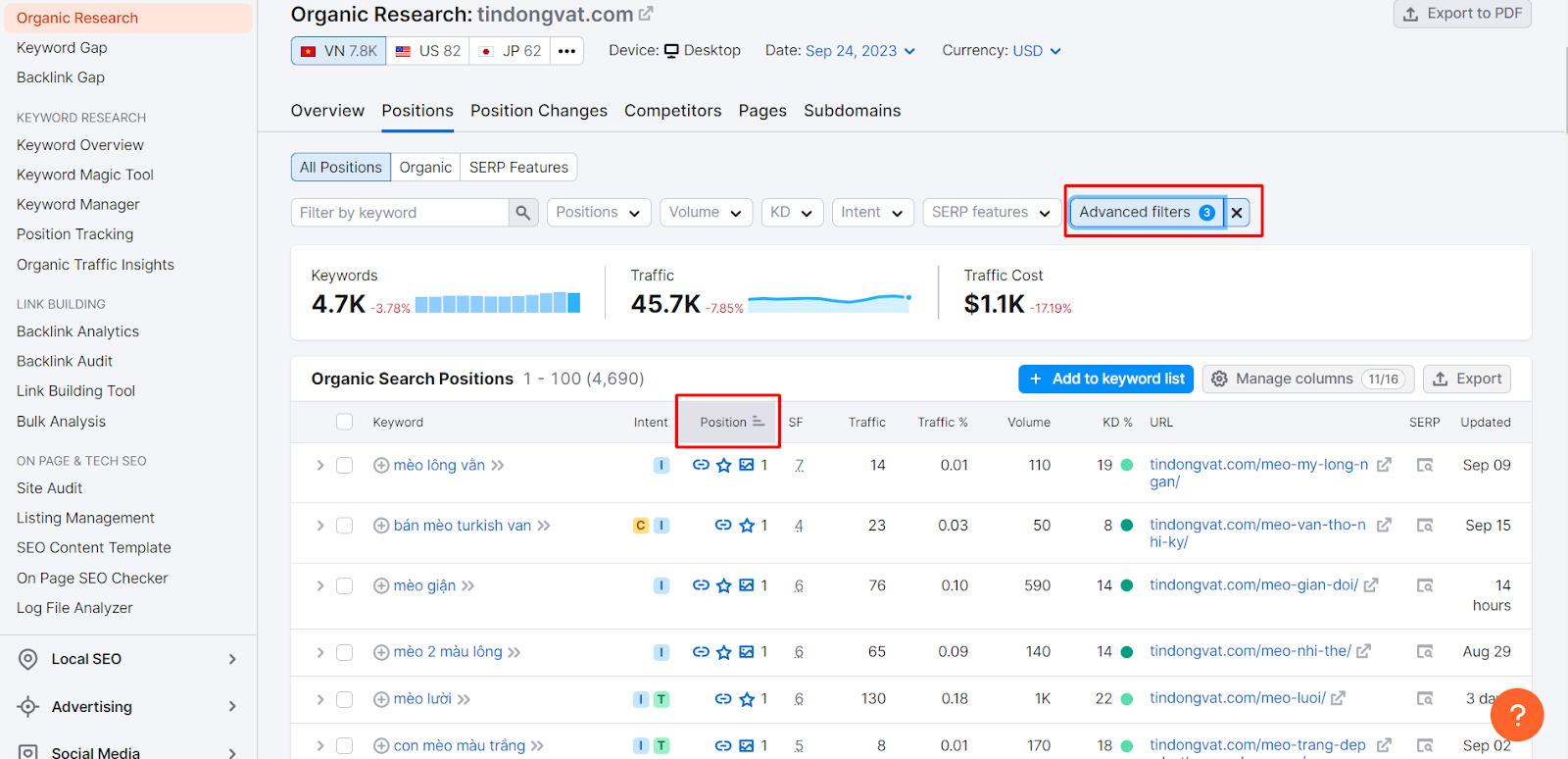This screenshot has height=759, width=1568.
Task: Check the box for mèo lông vằn row
Action: 344,466
